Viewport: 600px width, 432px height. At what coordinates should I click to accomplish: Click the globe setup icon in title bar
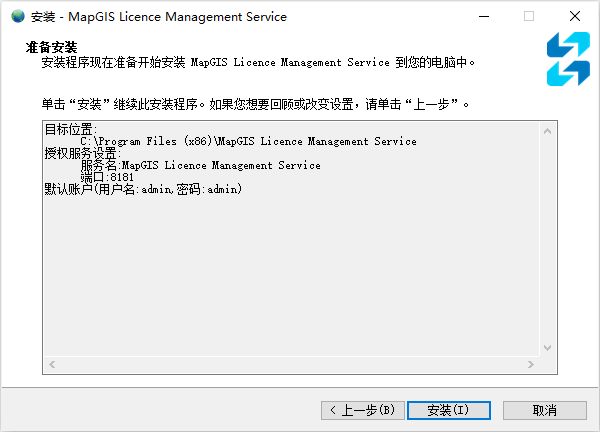point(17,17)
